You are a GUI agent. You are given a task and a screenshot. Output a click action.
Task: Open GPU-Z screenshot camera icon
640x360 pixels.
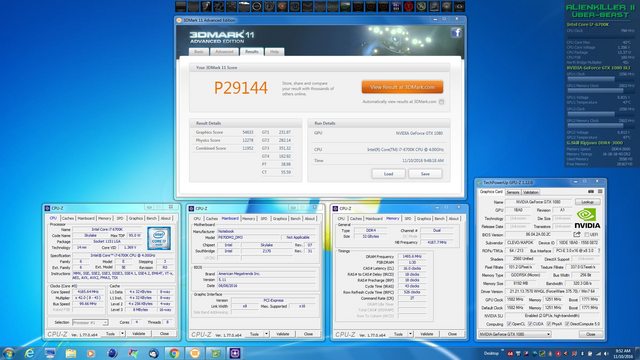tap(591, 191)
